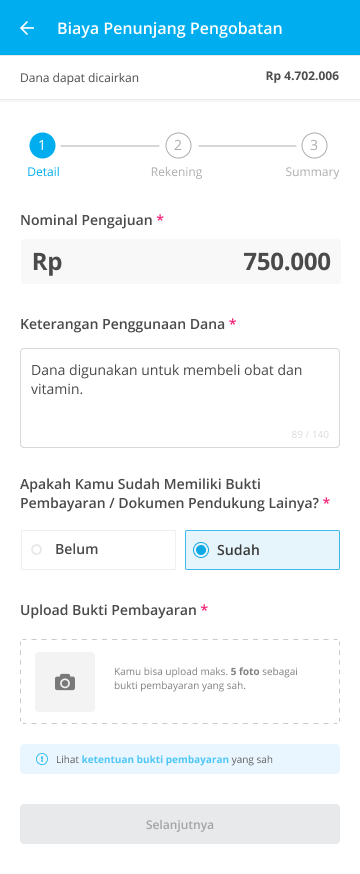Open ketentuan bukti pembayaran link
The image size is (360, 874).
click(155, 759)
